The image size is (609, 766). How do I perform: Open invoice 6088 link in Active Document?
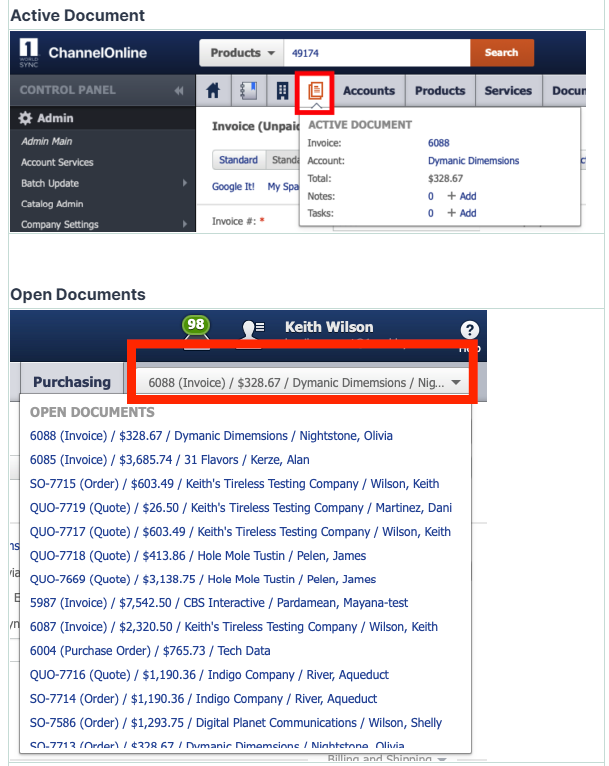tap(439, 143)
